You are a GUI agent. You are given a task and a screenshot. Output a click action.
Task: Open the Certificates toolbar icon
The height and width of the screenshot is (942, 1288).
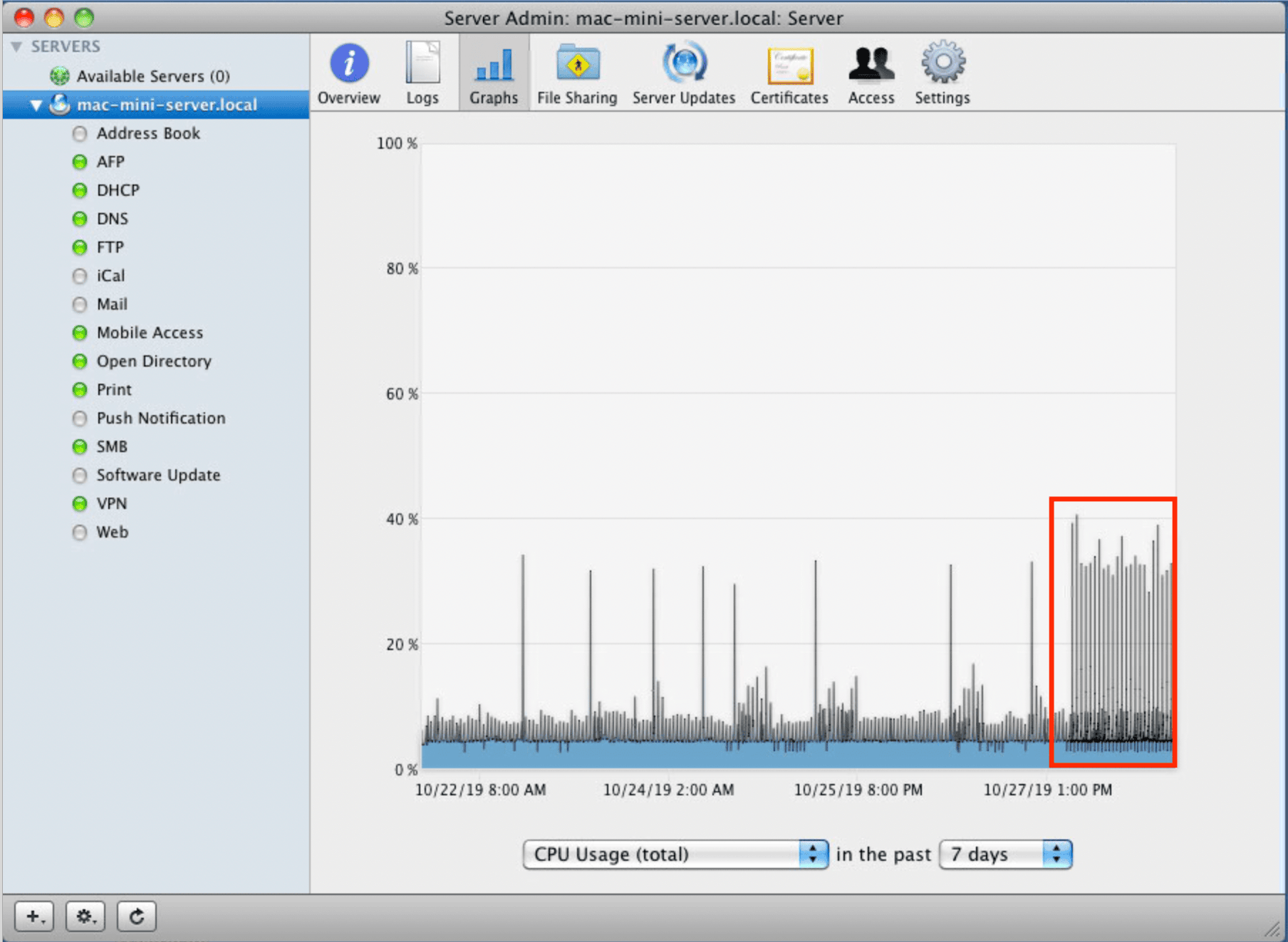coord(790,65)
